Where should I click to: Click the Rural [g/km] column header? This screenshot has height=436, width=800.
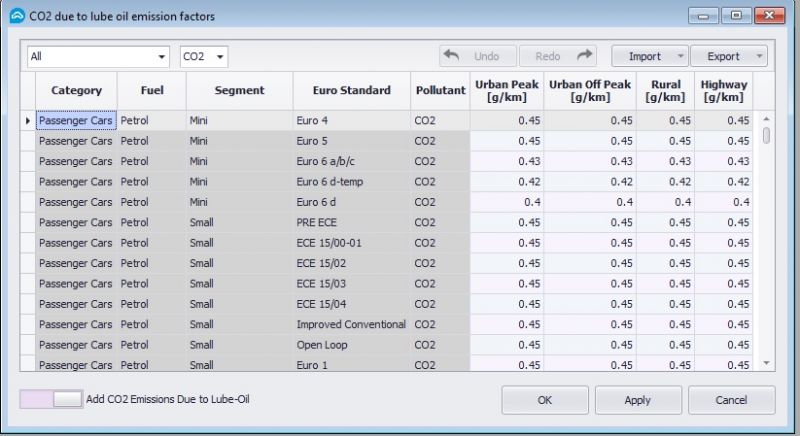[666, 91]
